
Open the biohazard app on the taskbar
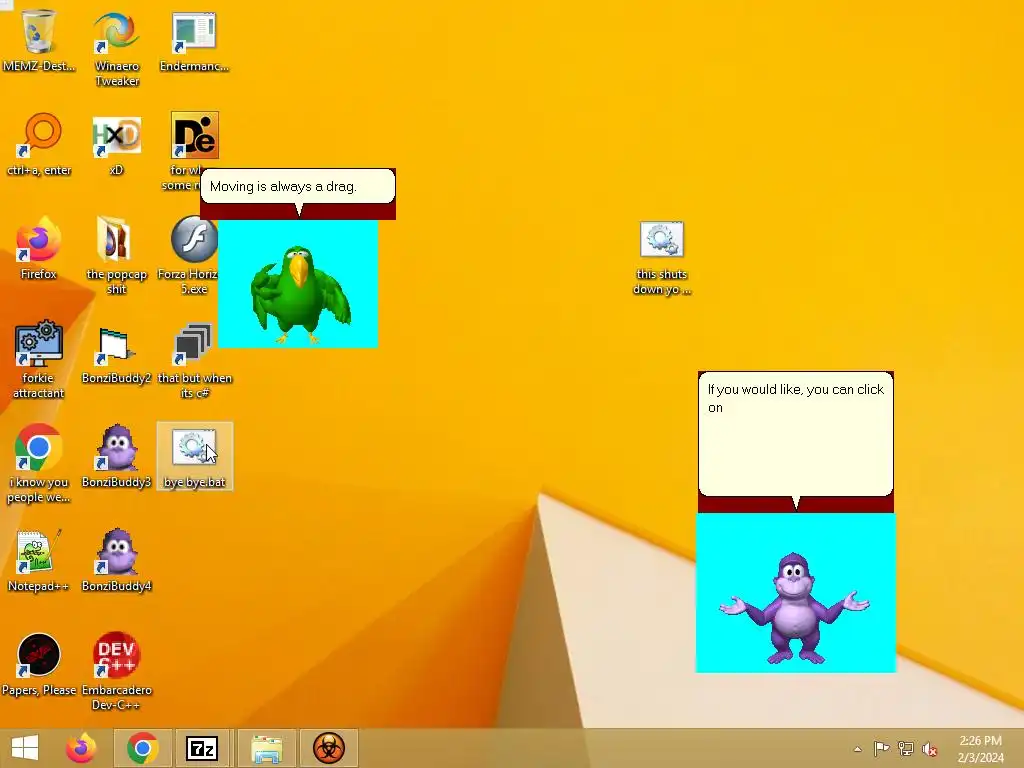tap(328, 748)
